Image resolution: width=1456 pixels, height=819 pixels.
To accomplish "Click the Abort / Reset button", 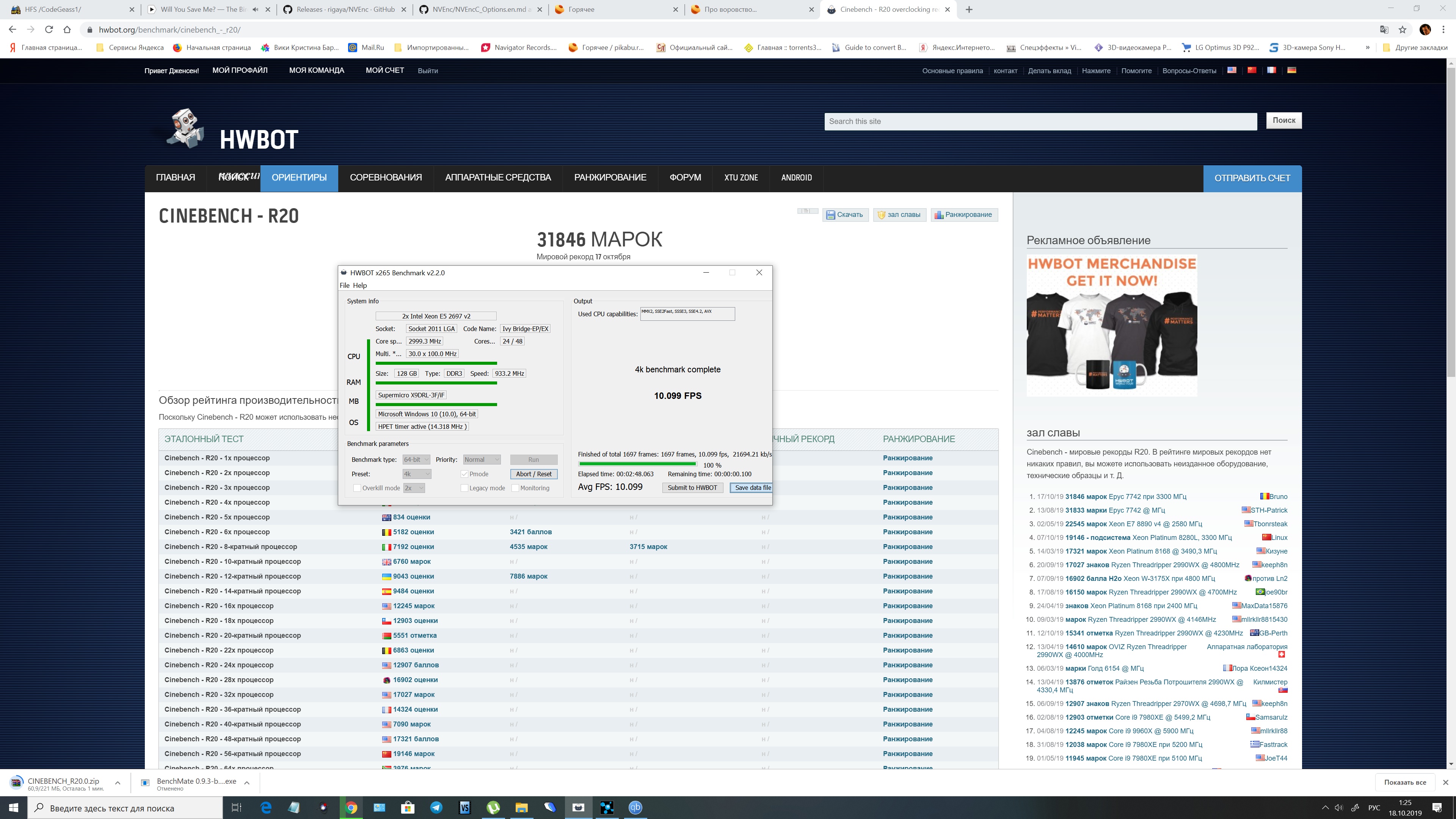I will (x=533, y=474).
